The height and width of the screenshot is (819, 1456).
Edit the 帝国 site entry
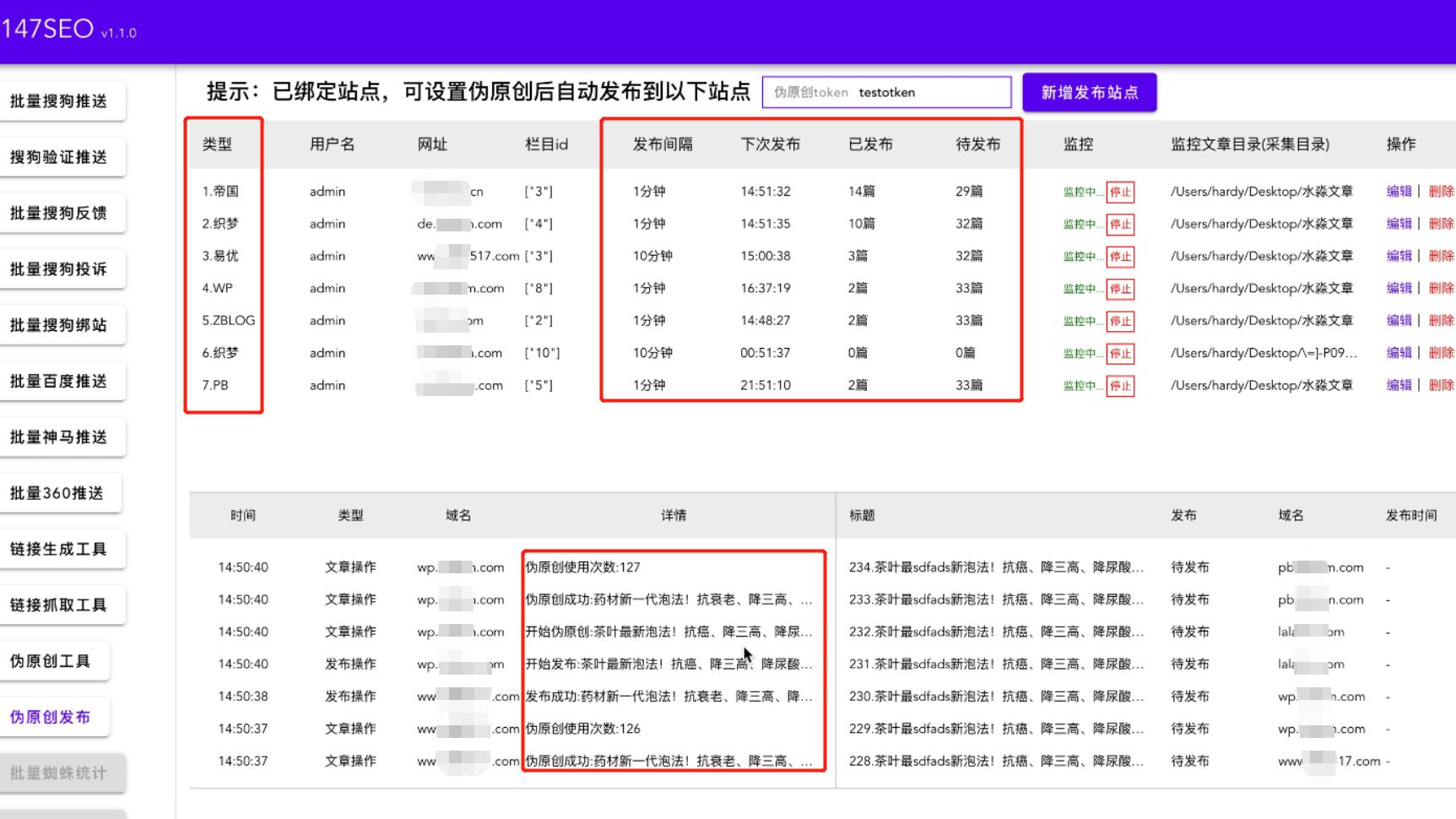point(1399,192)
